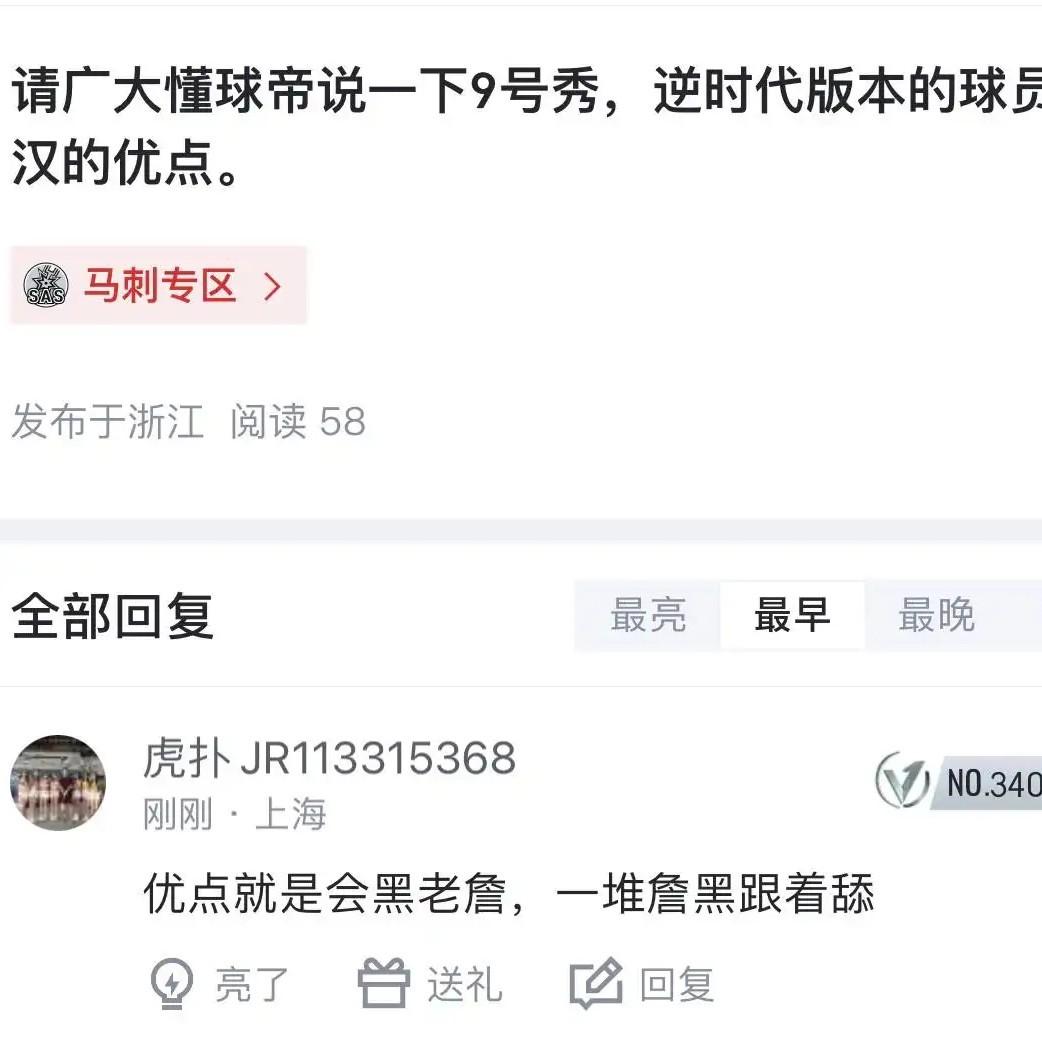Select the 最早 sorting tab
The height and width of the screenshot is (1042, 1042).
click(x=792, y=615)
